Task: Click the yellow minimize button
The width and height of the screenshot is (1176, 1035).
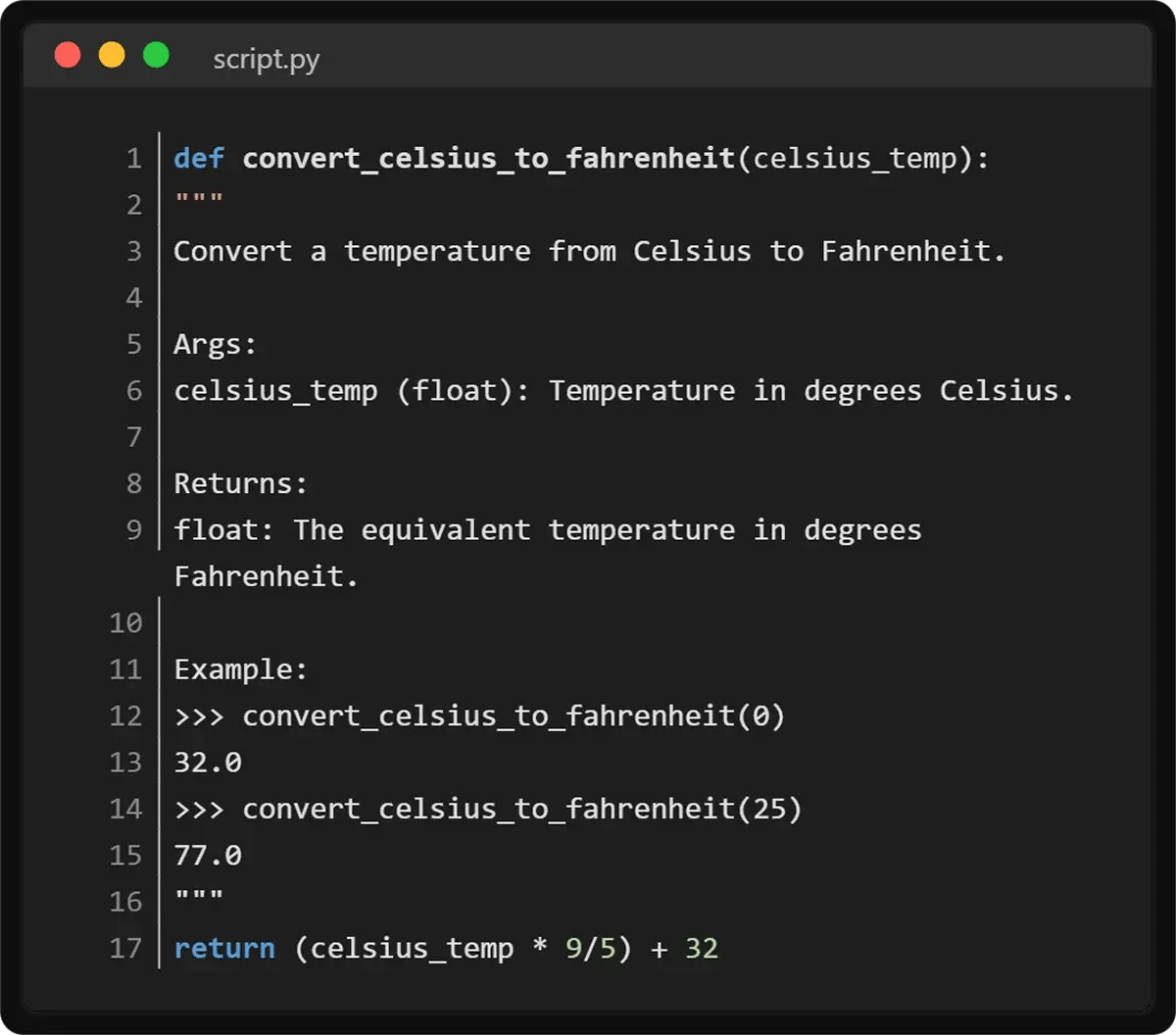Action: (x=112, y=55)
